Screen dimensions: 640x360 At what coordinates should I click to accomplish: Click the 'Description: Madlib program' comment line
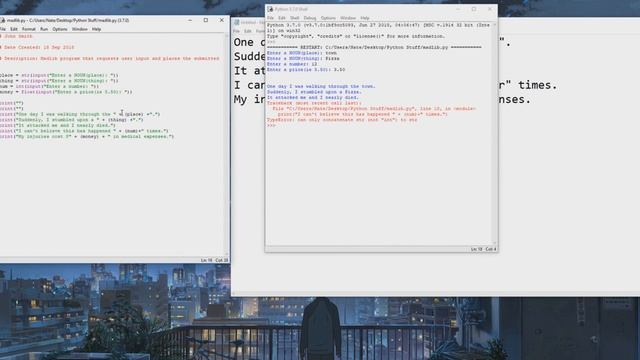click(110, 59)
